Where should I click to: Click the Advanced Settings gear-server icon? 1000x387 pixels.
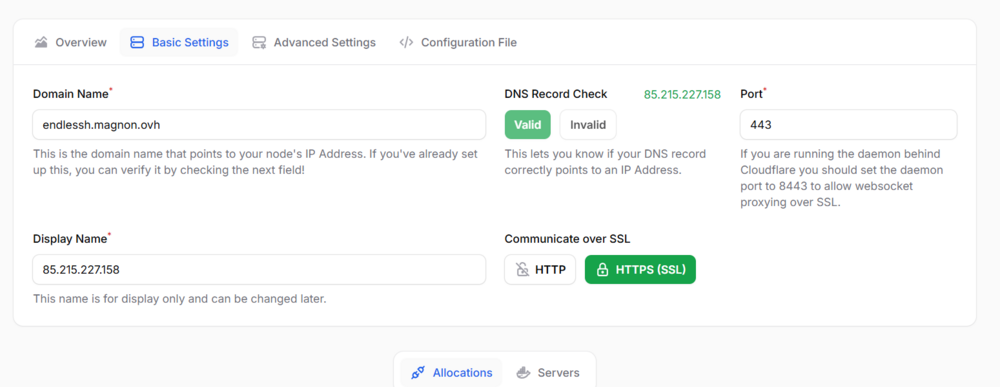point(259,43)
